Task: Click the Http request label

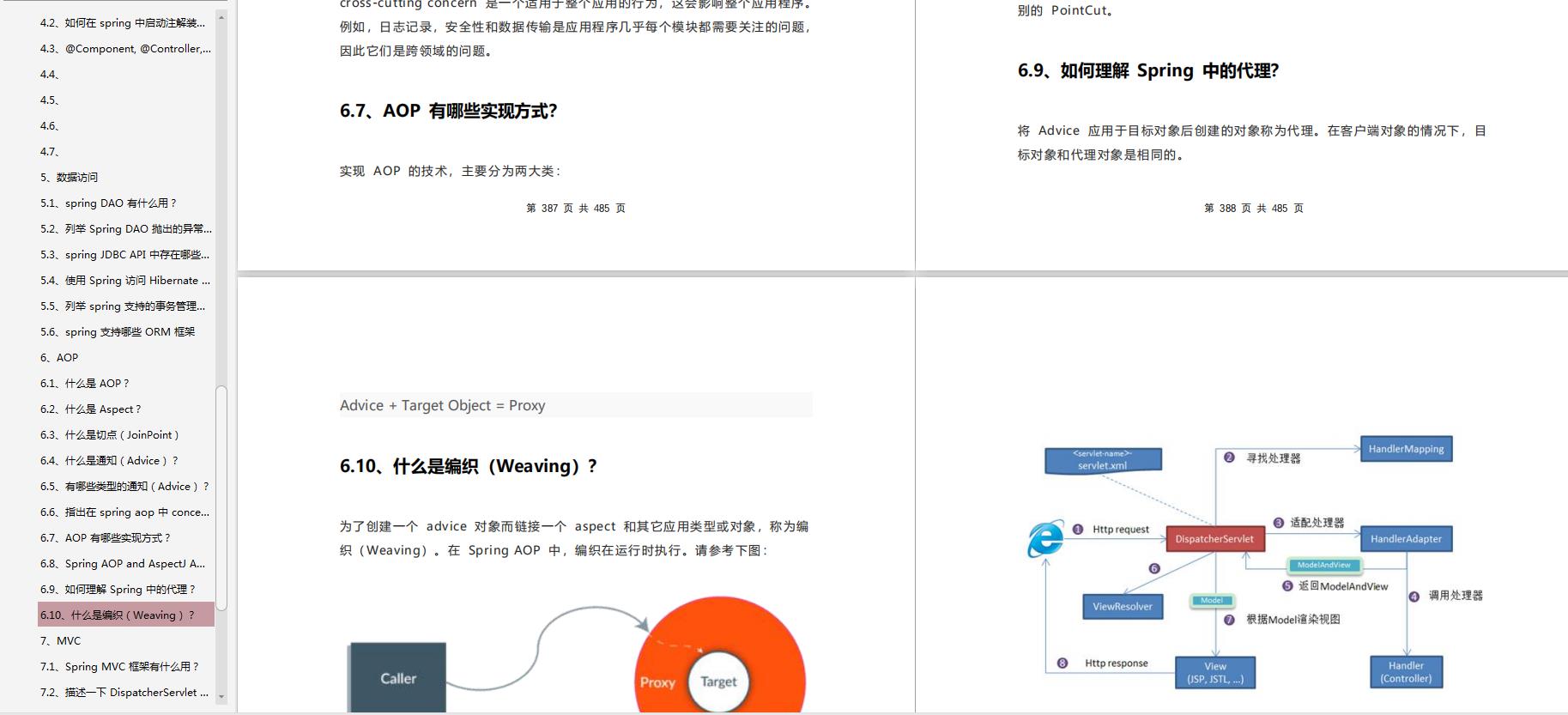Action: (x=1121, y=530)
